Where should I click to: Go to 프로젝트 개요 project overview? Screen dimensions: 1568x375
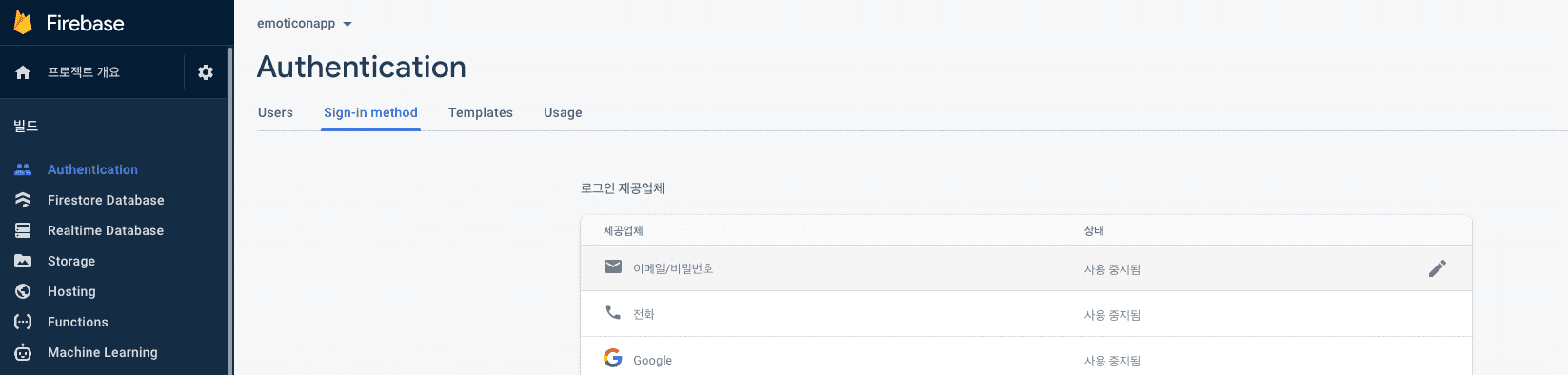click(x=84, y=72)
